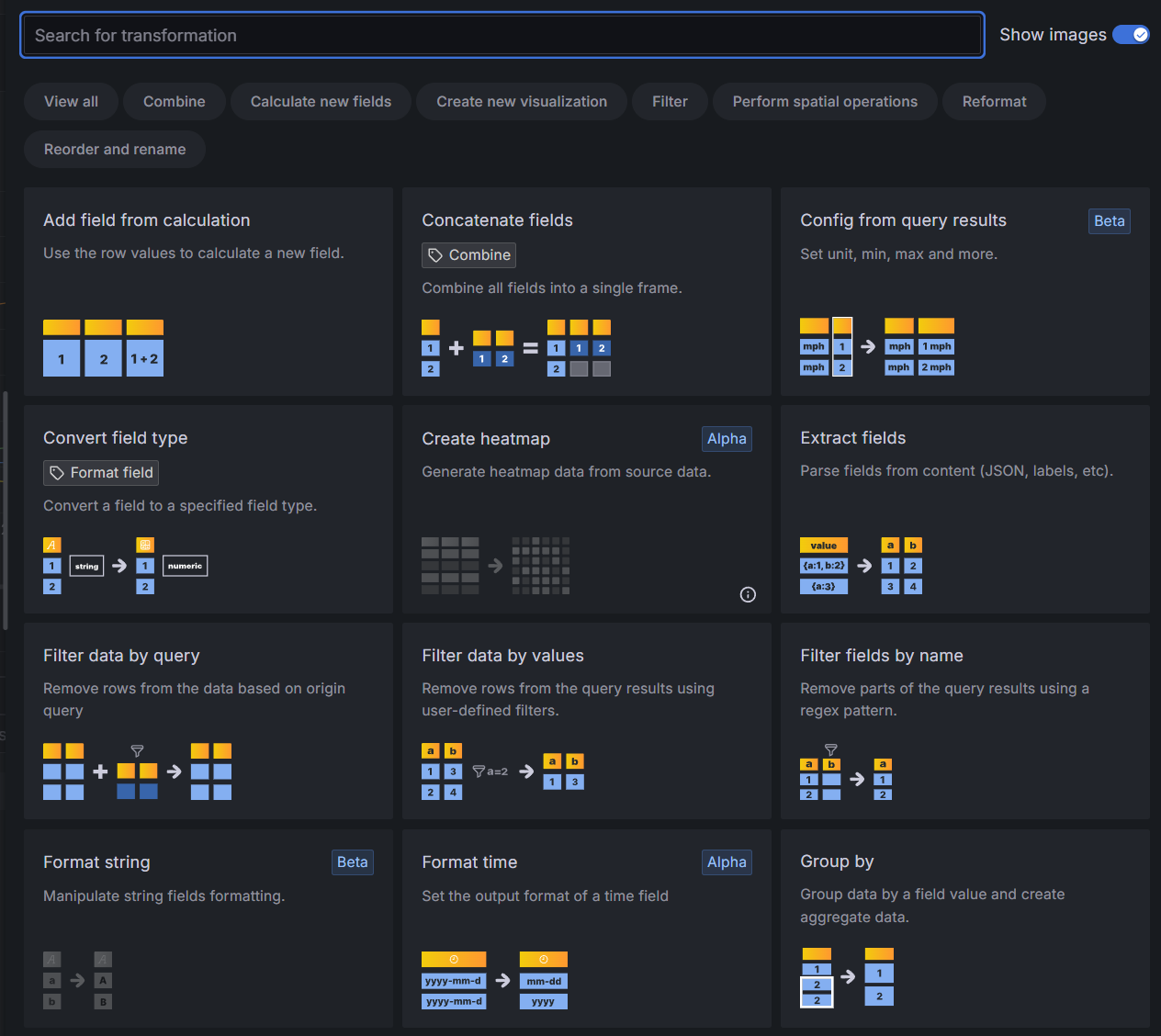Click the Combine tag in Concatenate fields
This screenshot has height=1036, width=1161.
point(469,255)
